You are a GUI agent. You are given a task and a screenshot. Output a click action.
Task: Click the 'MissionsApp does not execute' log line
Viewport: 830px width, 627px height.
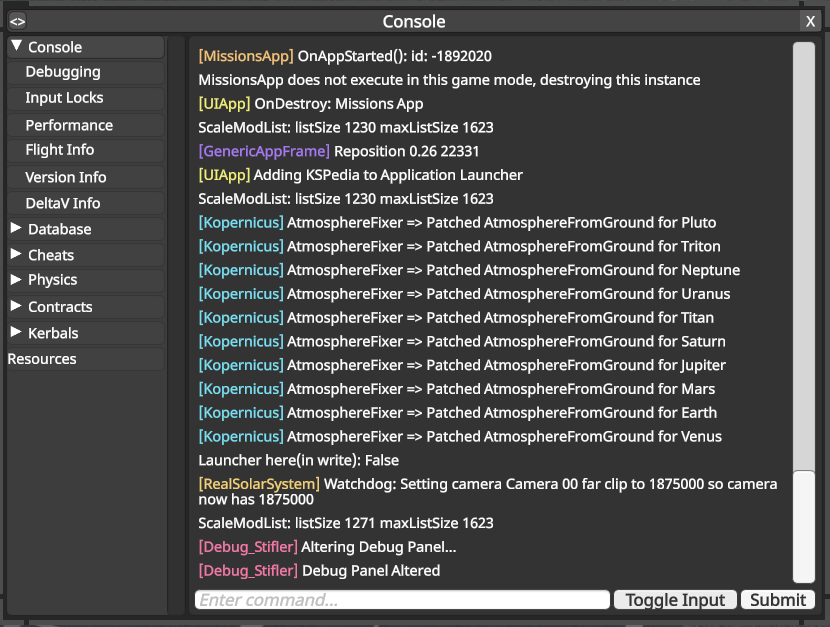[x=449, y=80]
